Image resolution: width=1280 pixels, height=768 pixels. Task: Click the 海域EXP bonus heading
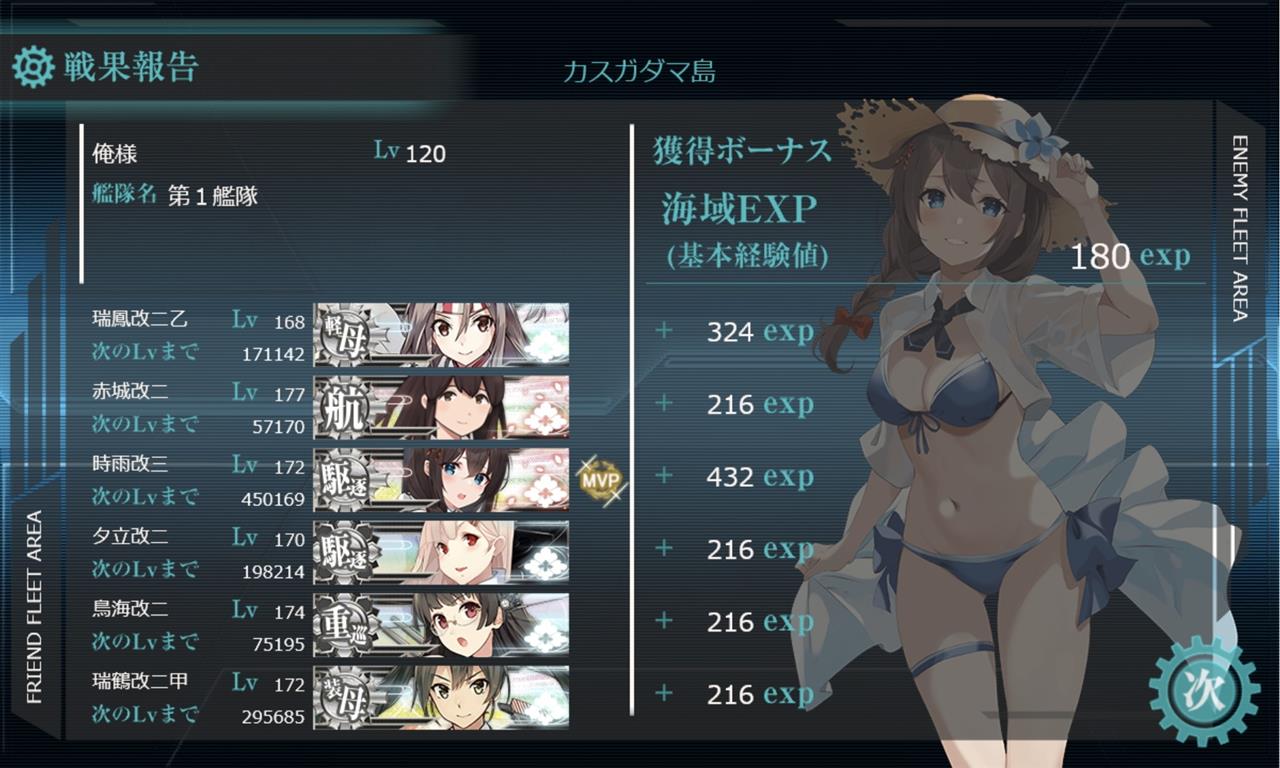click(739, 209)
